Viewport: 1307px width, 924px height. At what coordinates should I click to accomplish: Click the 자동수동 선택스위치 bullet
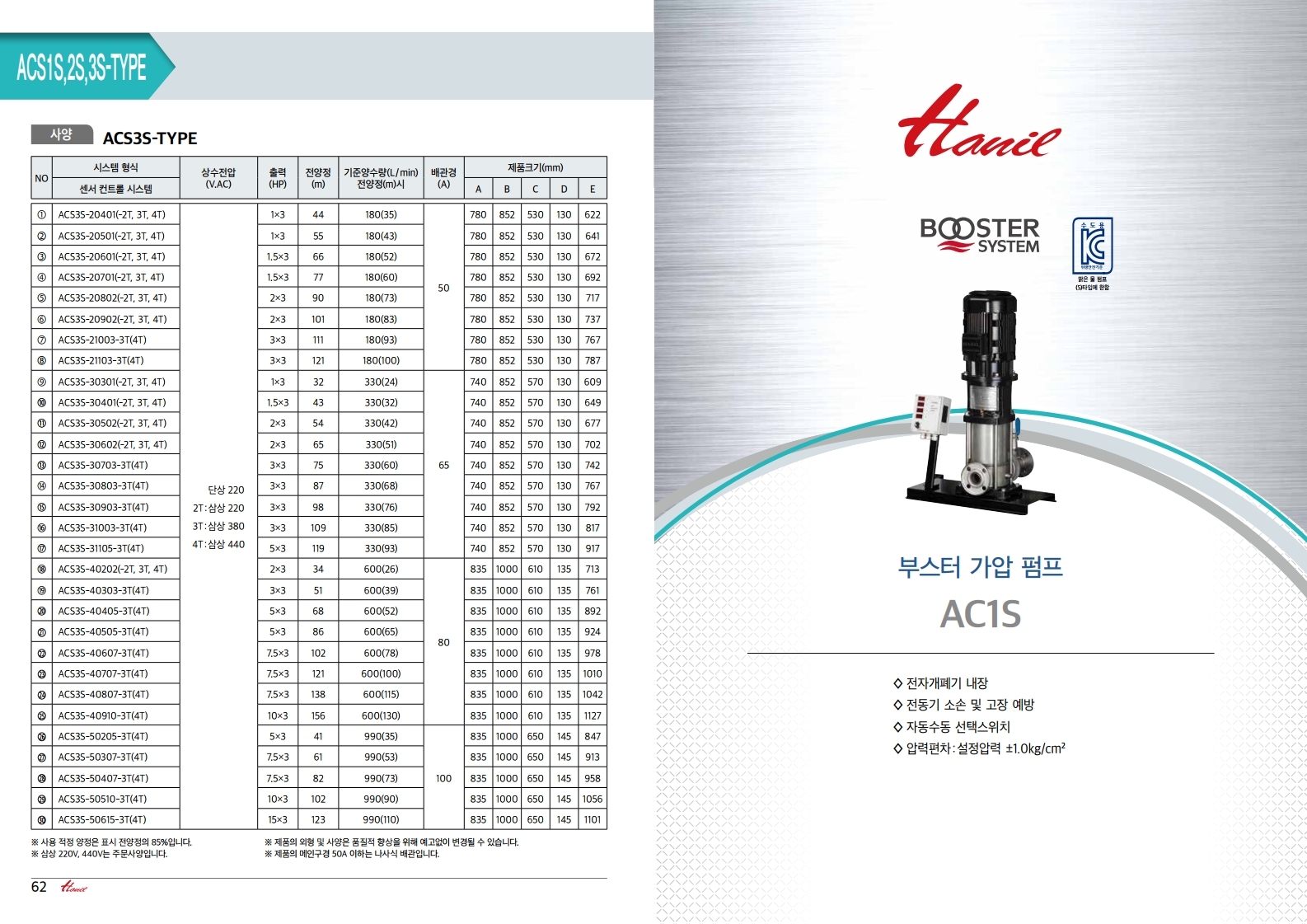(951, 727)
